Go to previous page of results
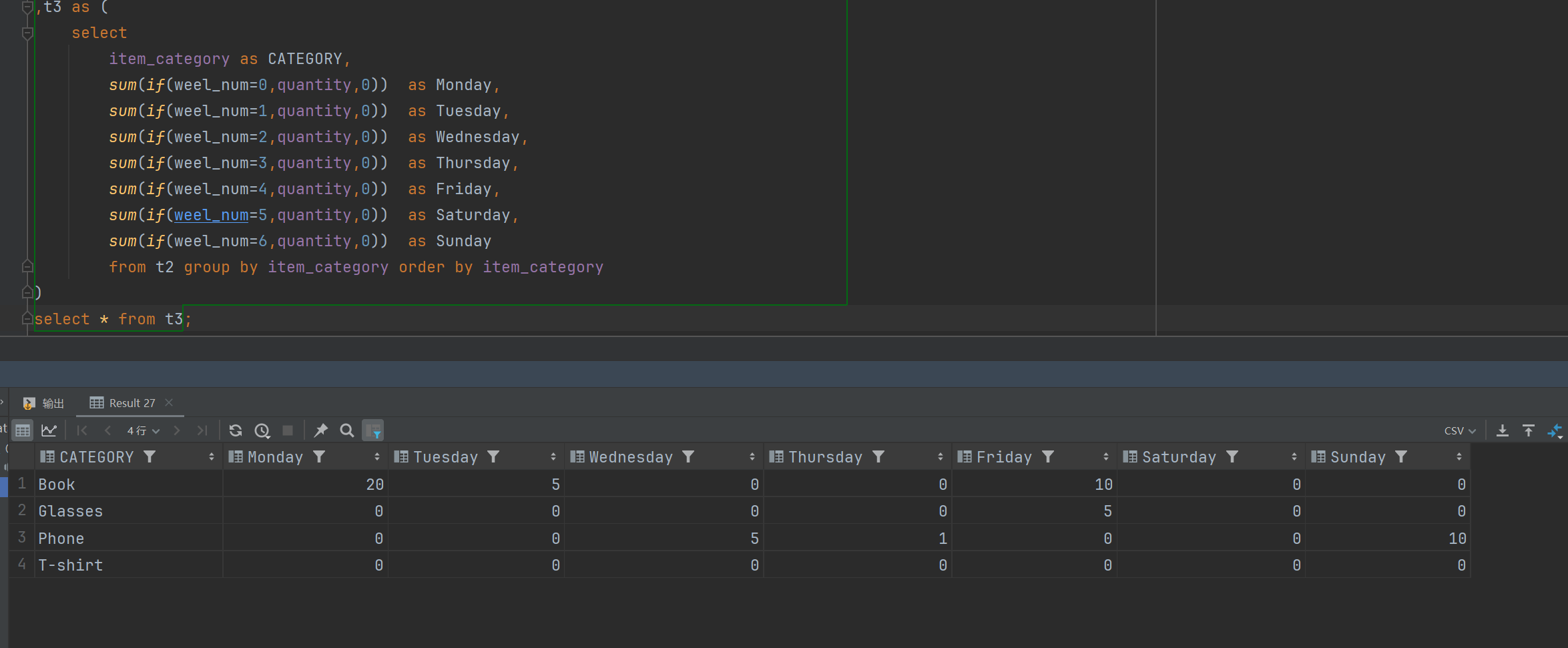Screen dimensions: 1568x648 108,430
